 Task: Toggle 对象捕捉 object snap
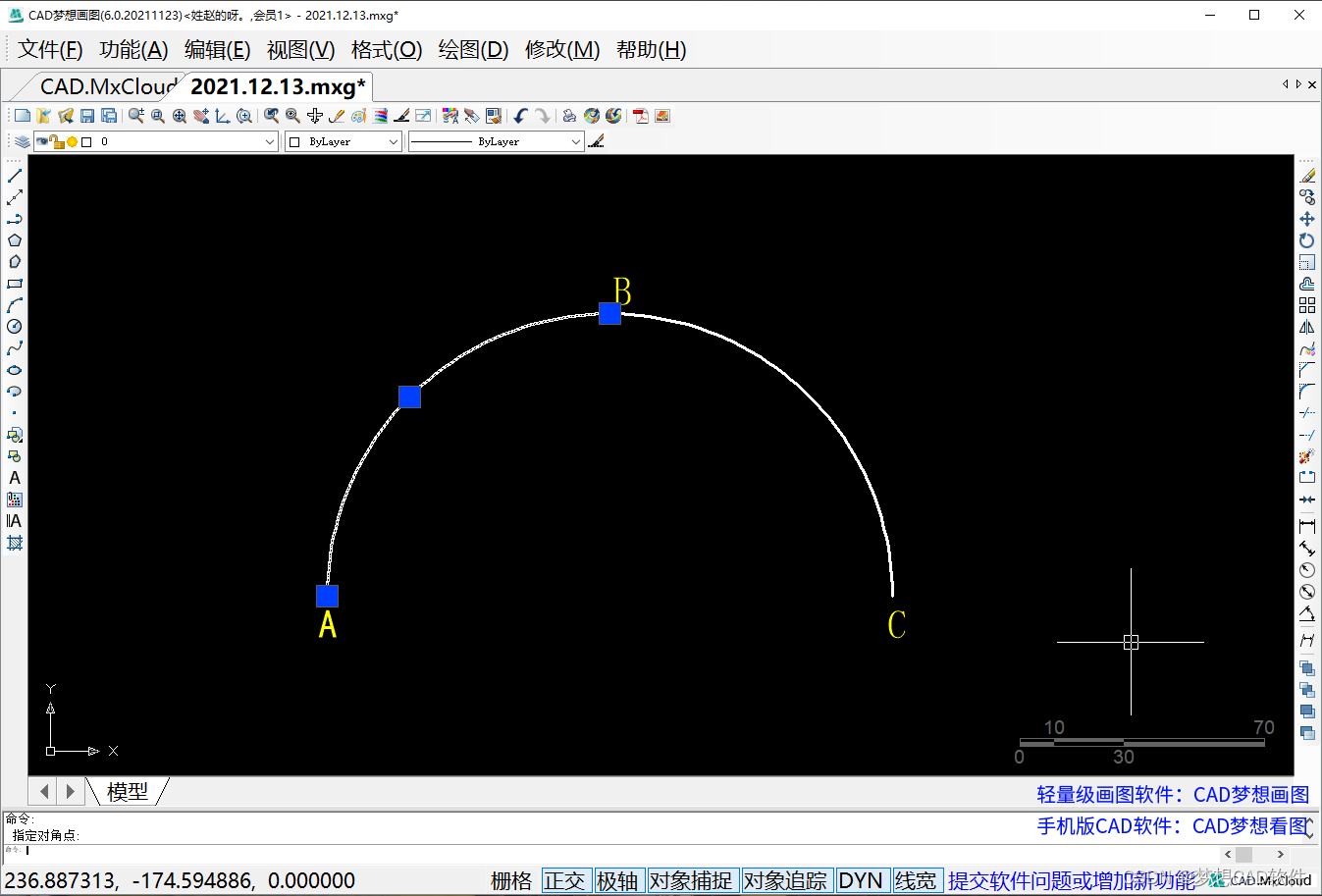click(x=691, y=880)
